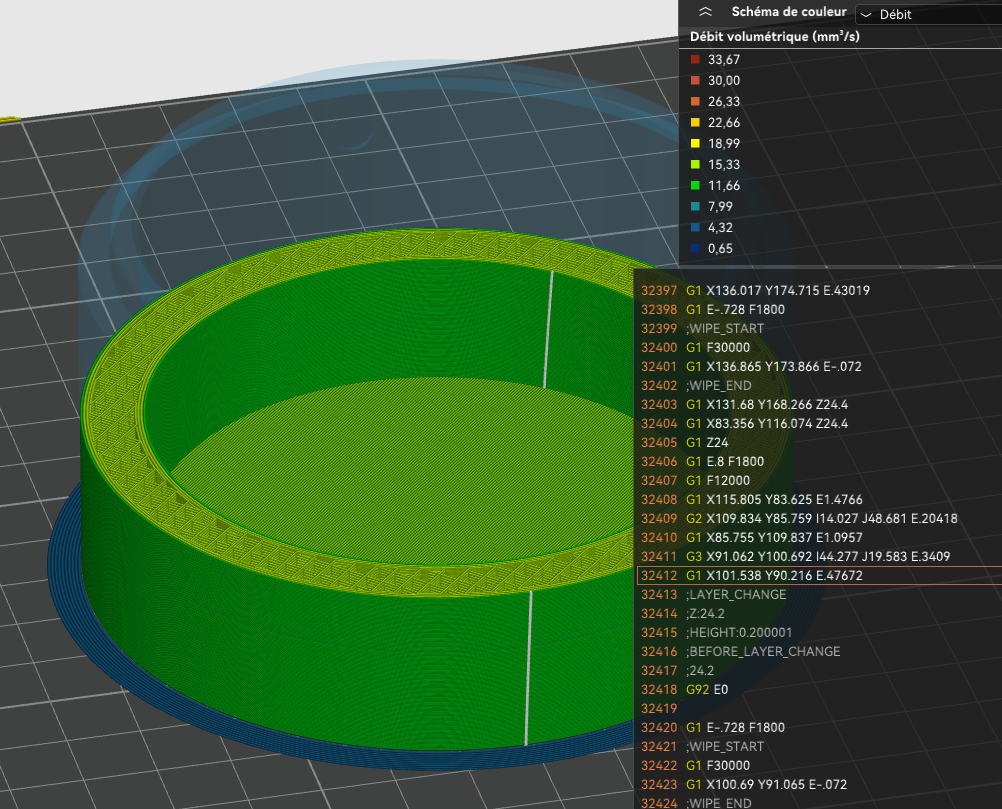Select the dark blue 0,65 swatch
The height and width of the screenshot is (809, 1002).
click(x=696, y=249)
